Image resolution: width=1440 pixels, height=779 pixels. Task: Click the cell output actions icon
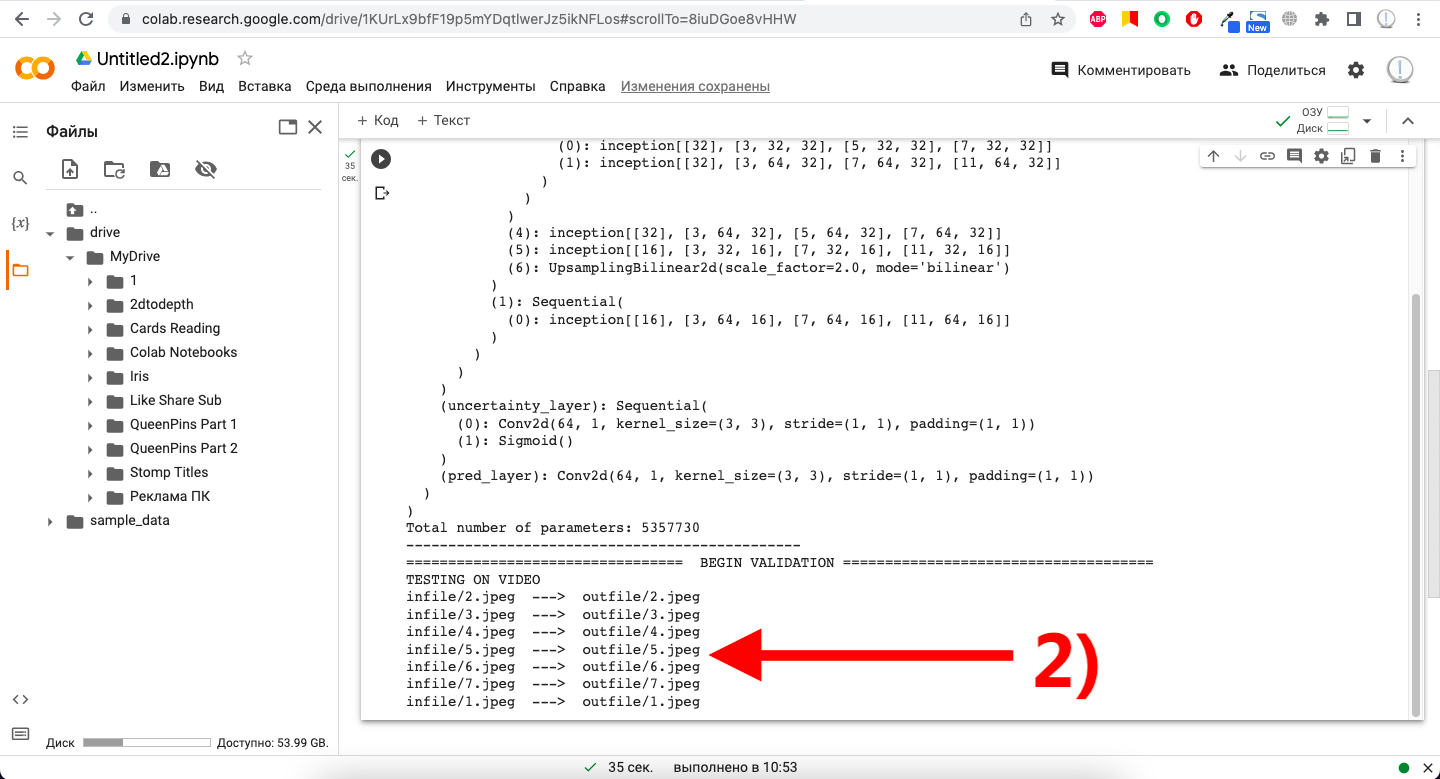pyautogui.click(x=381, y=193)
